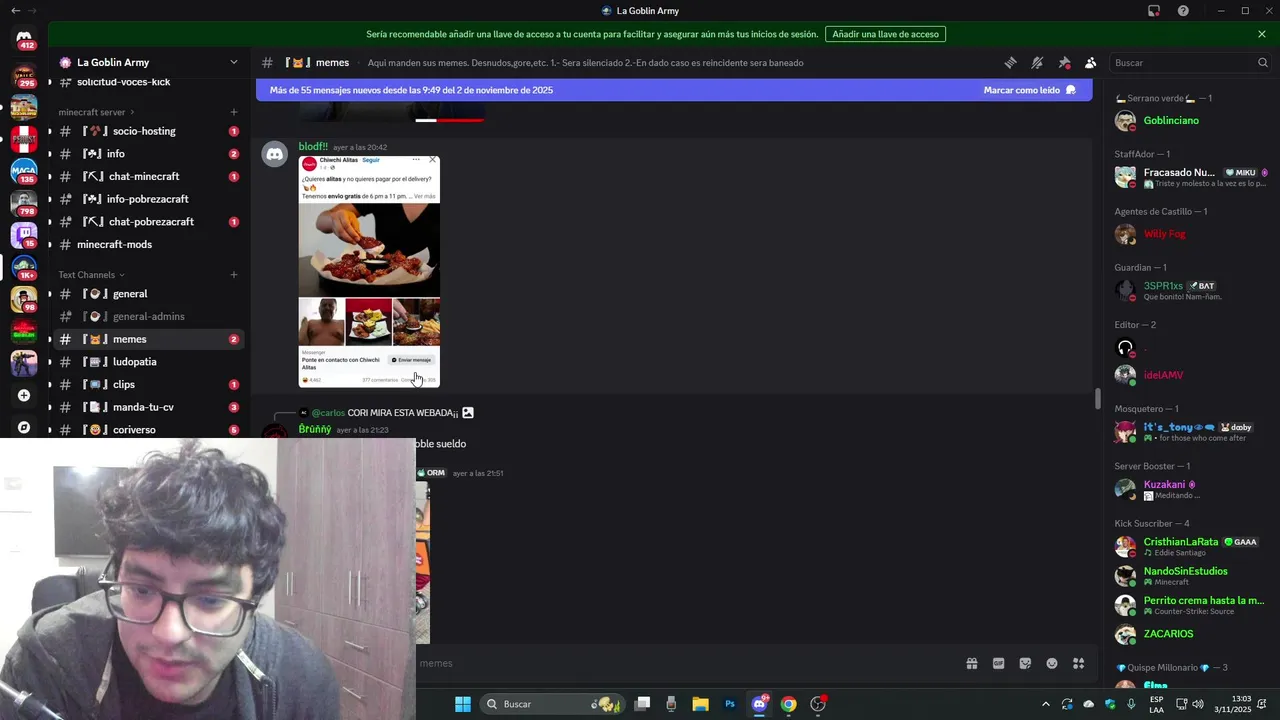Open the Discover servers compass icon
This screenshot has height=720, width=1280.
[x=24, y=427]
